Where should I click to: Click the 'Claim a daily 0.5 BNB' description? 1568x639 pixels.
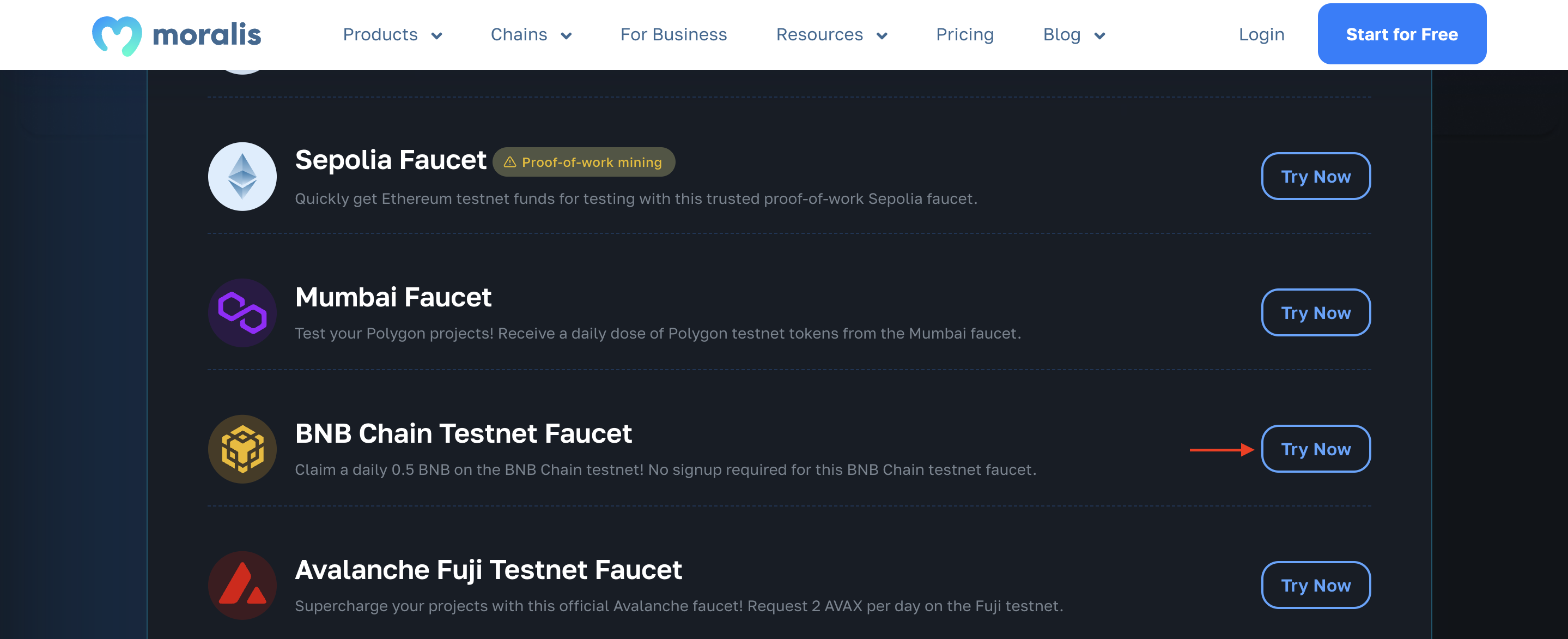(665, 471)
